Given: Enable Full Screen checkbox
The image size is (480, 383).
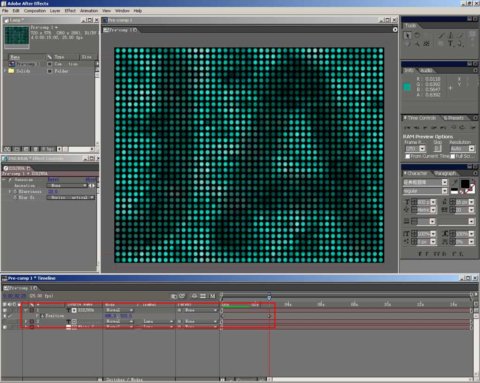Looking at the screenshot, I should pyautogui.click(x=453, y=156).
